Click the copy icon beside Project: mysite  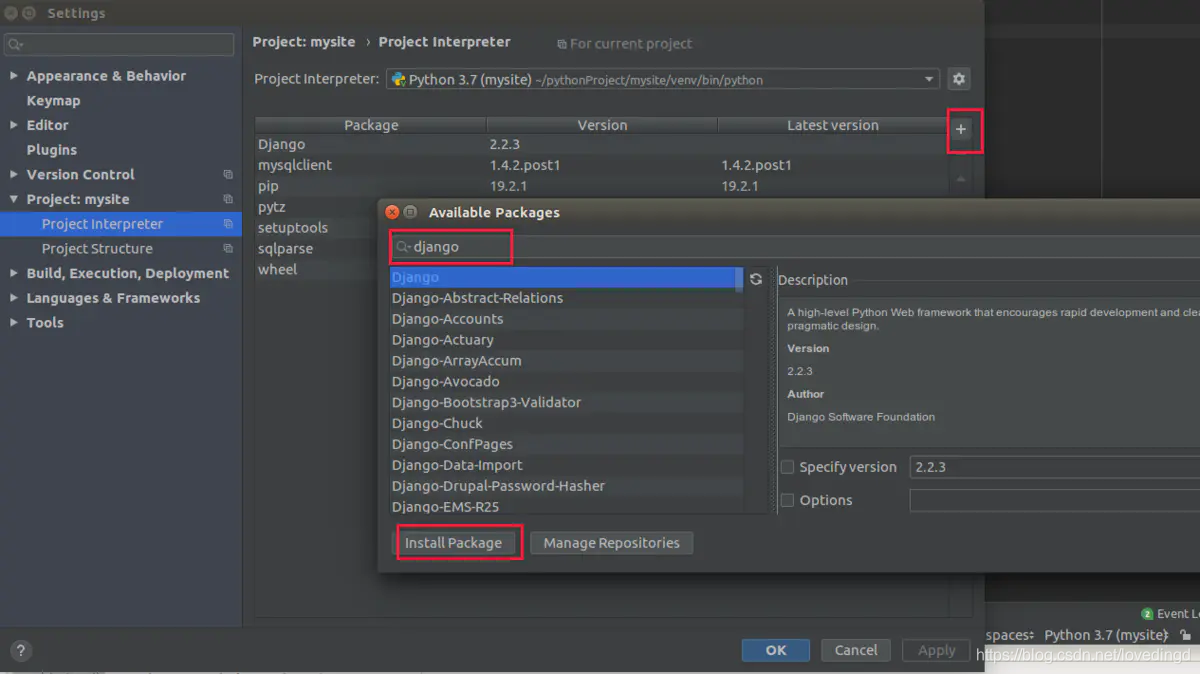pos(228,199)
